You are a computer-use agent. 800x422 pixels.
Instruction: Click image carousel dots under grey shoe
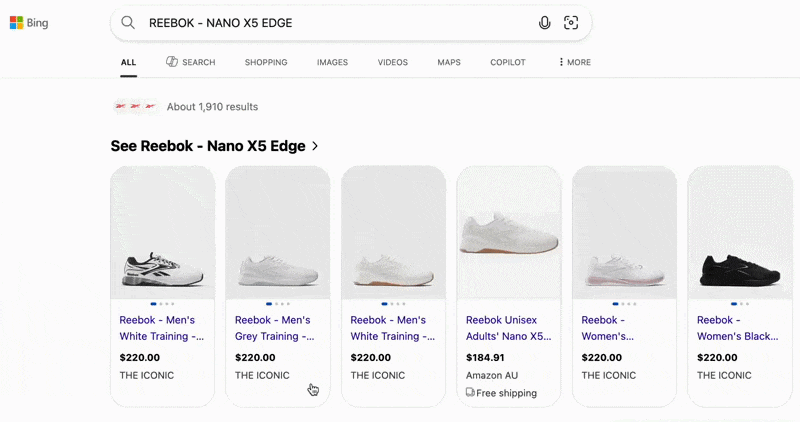(x=278, y=304)
